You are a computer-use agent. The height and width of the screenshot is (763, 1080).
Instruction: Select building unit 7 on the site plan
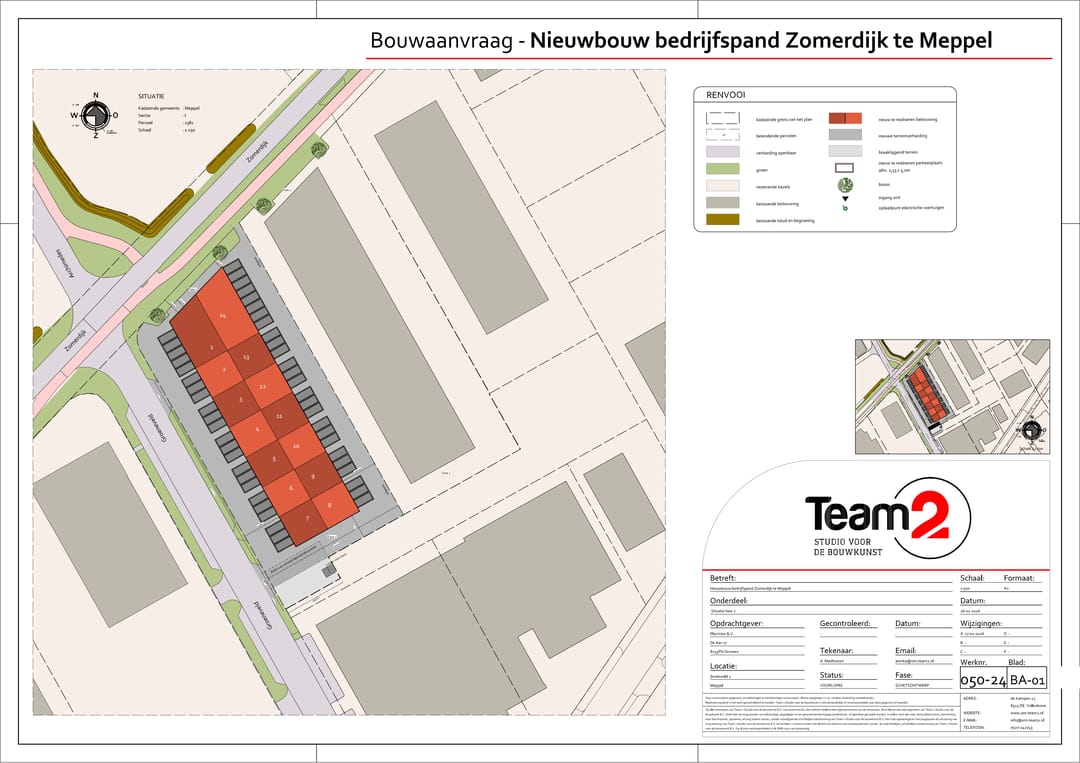[x=308, y=520]
